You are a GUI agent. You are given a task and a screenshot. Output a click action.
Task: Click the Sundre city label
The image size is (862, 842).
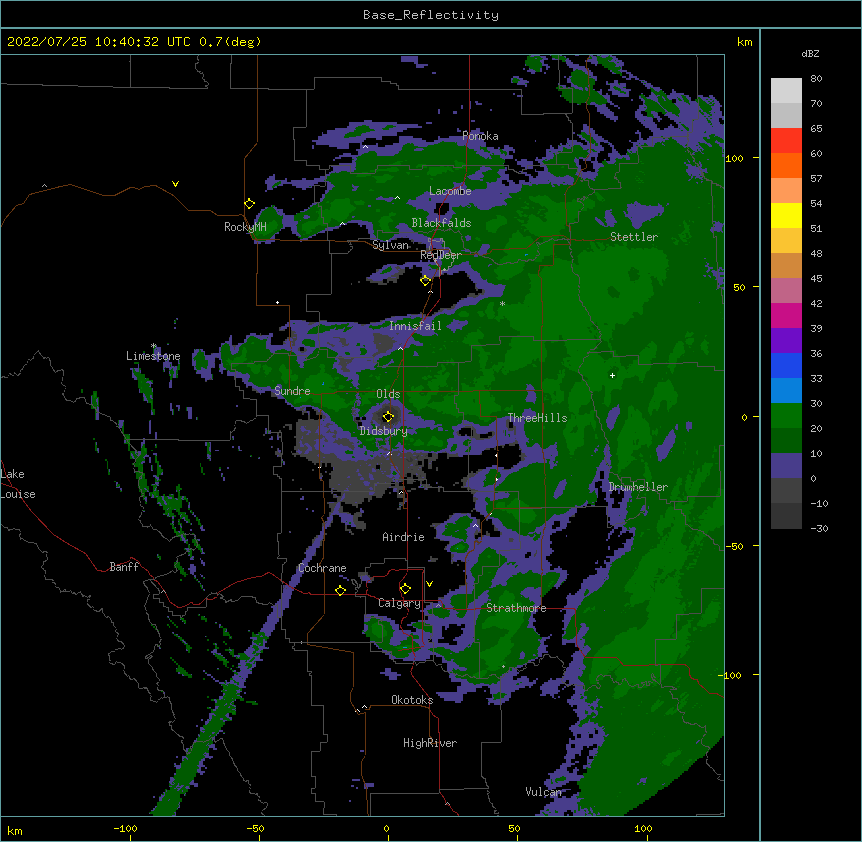292,391
